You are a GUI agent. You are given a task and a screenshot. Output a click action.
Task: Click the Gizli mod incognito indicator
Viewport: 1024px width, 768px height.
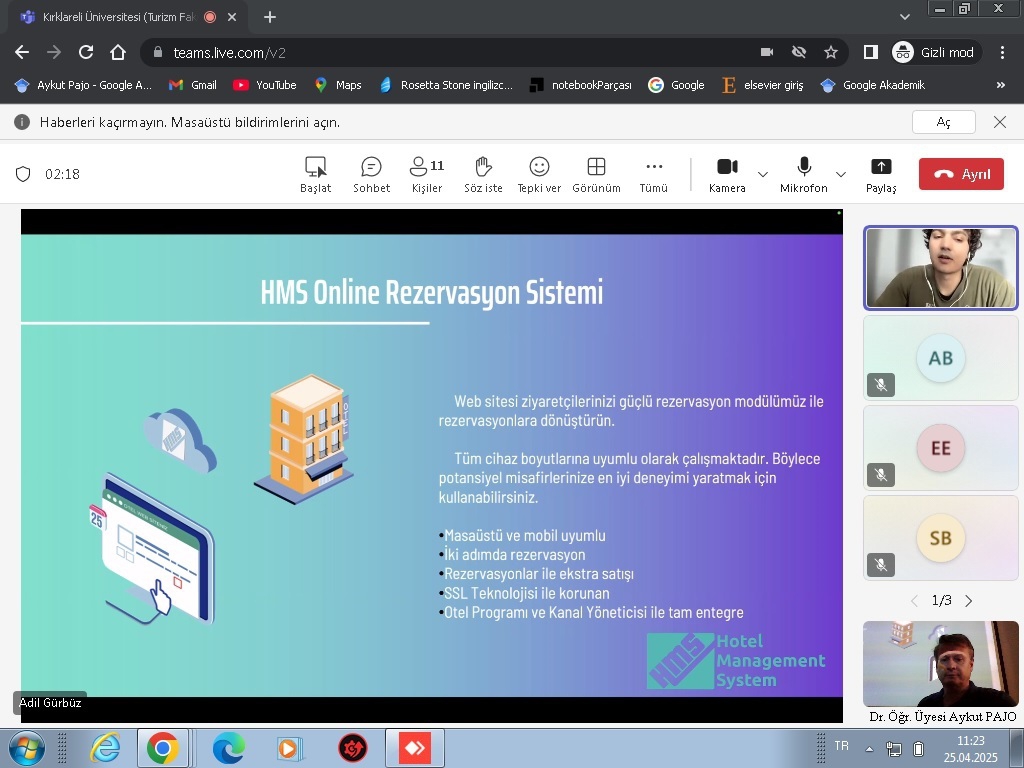934,52
